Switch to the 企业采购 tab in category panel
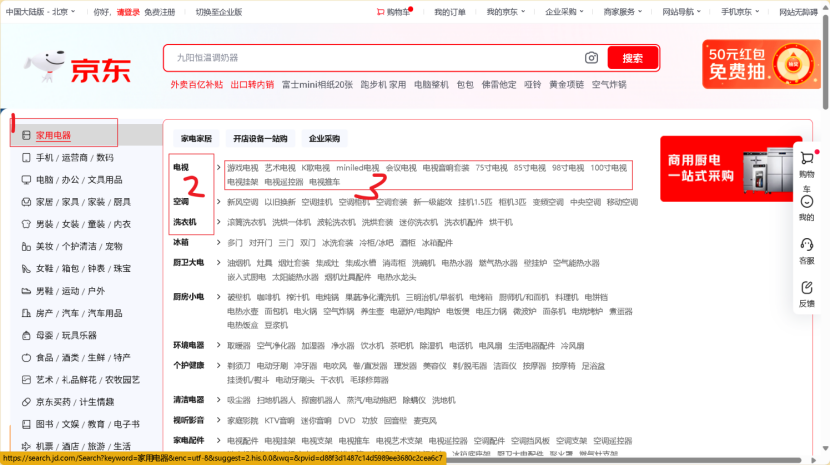The width and height of the screenshot is (831, 465). [x=324, y=138]
